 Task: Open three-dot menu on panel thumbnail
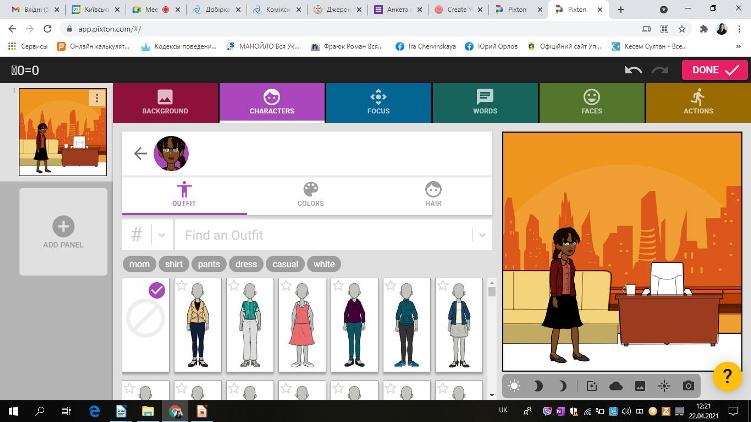pyautogui.click(x=97, y=98)
